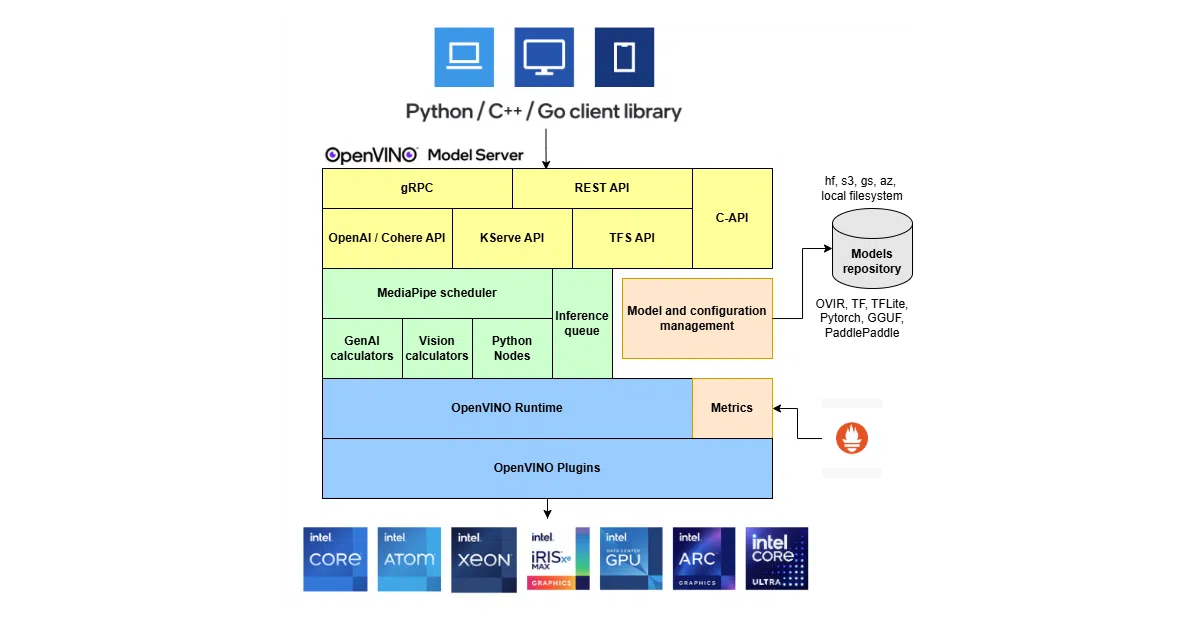Click the OpenVINO Model Server logo

pyautogui.click(x=424, y=155)
